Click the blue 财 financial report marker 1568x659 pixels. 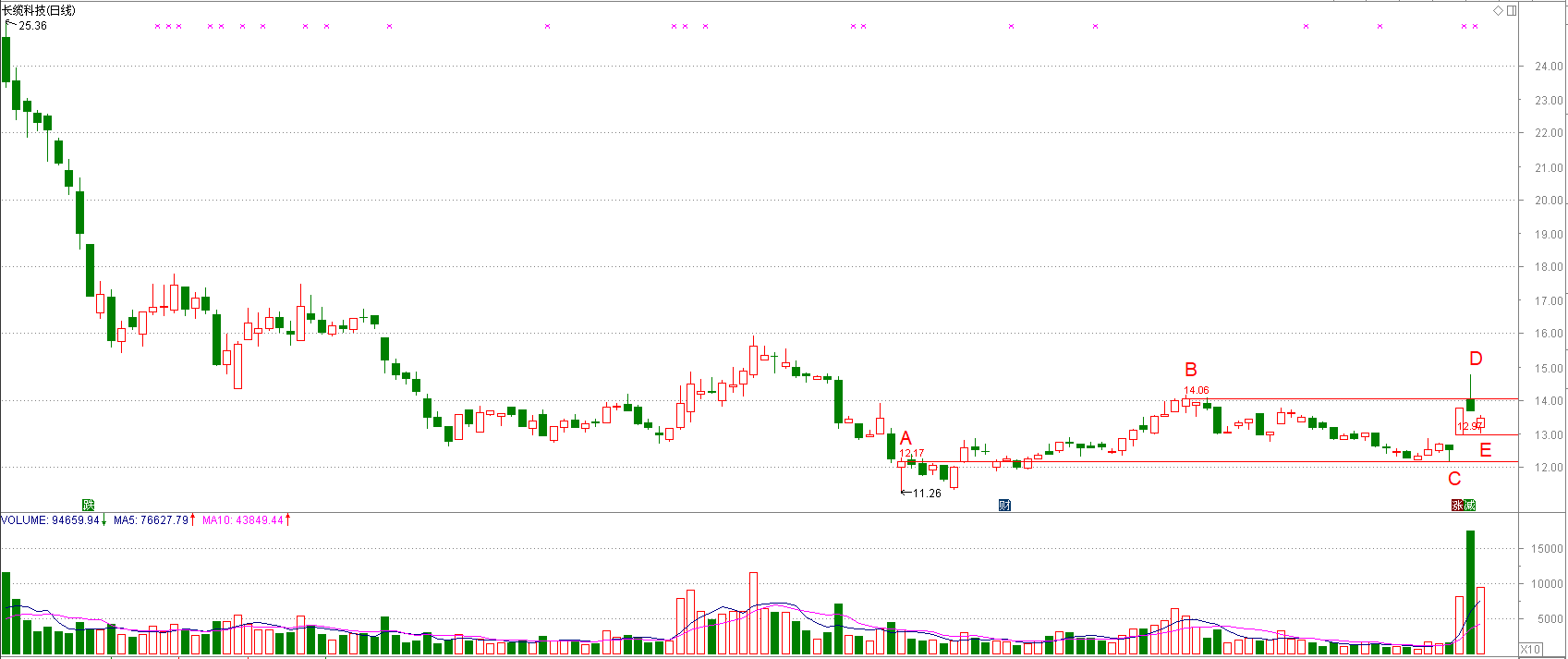(1004, 505)
